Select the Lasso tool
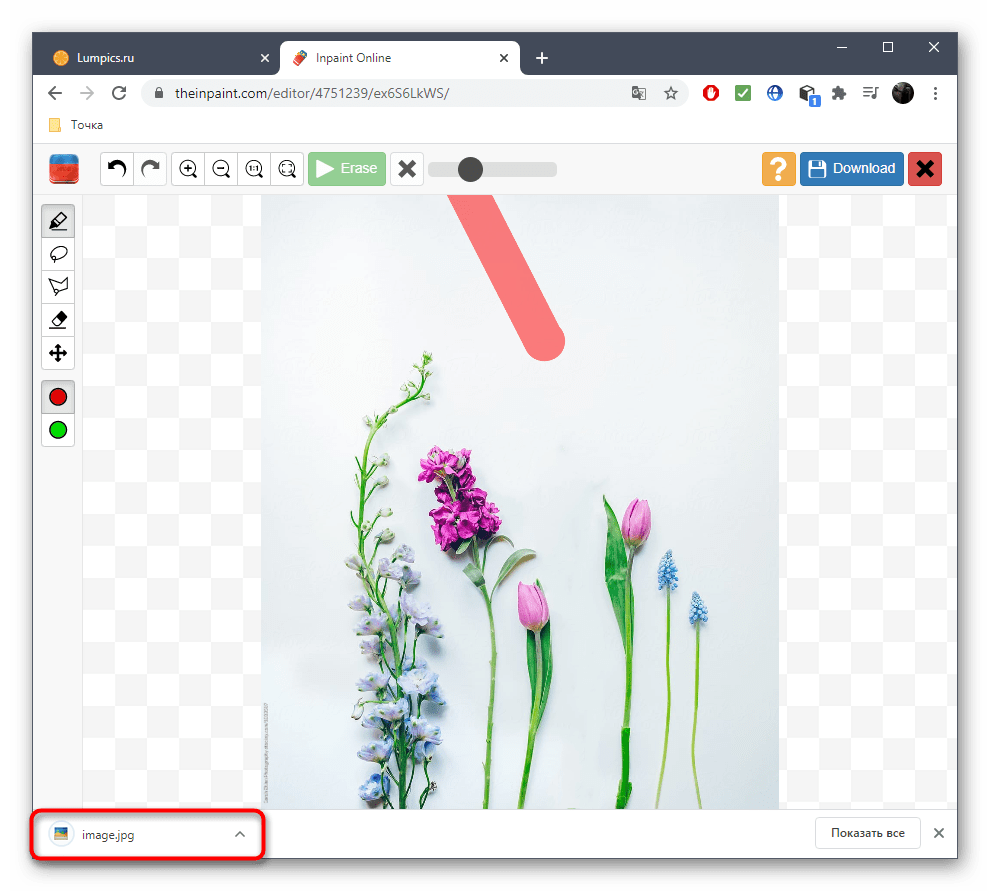This screenshot has height=891, width=990. tap(58, 254)
